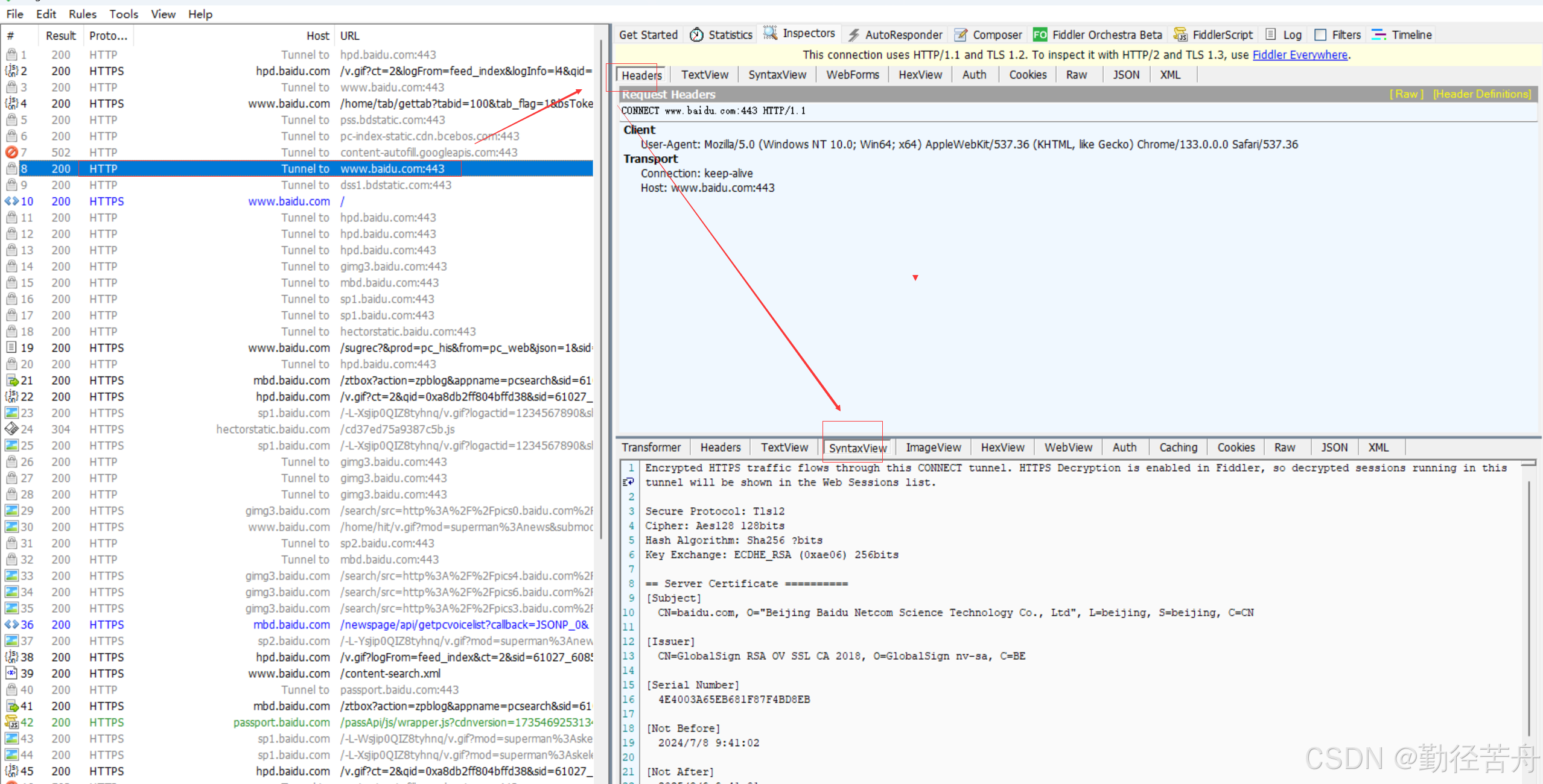Image resolution: width=1543 pixels, height=784 pixels.
Task: Click the word-wrap icon beside line 1
Action: pos(628,482)
